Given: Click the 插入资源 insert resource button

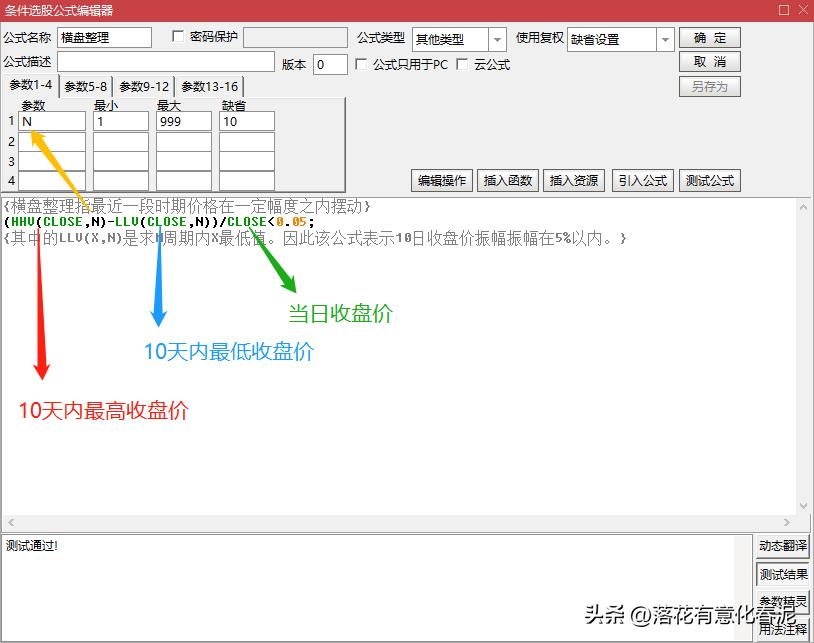Looking at the screenshot, I should click(575, 180).
